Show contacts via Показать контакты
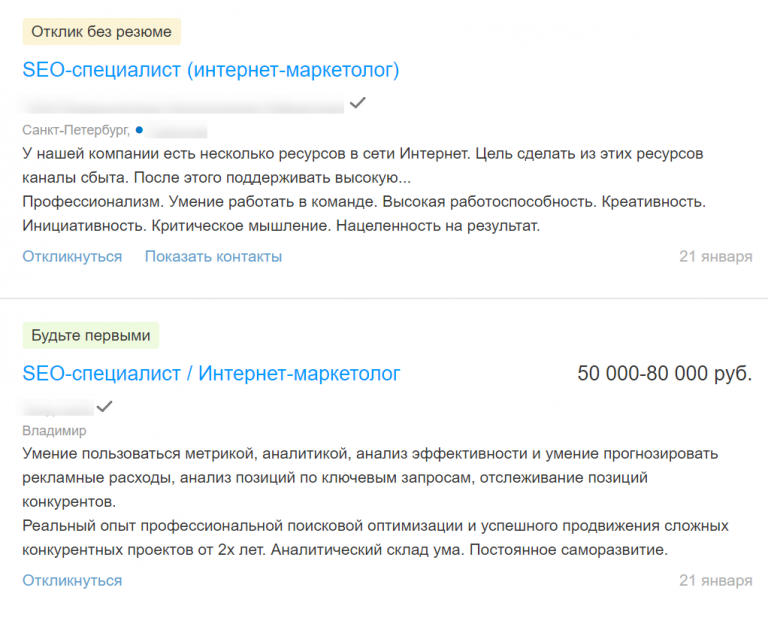Viewport: 768px width, 621px height. tap(213, 257)
